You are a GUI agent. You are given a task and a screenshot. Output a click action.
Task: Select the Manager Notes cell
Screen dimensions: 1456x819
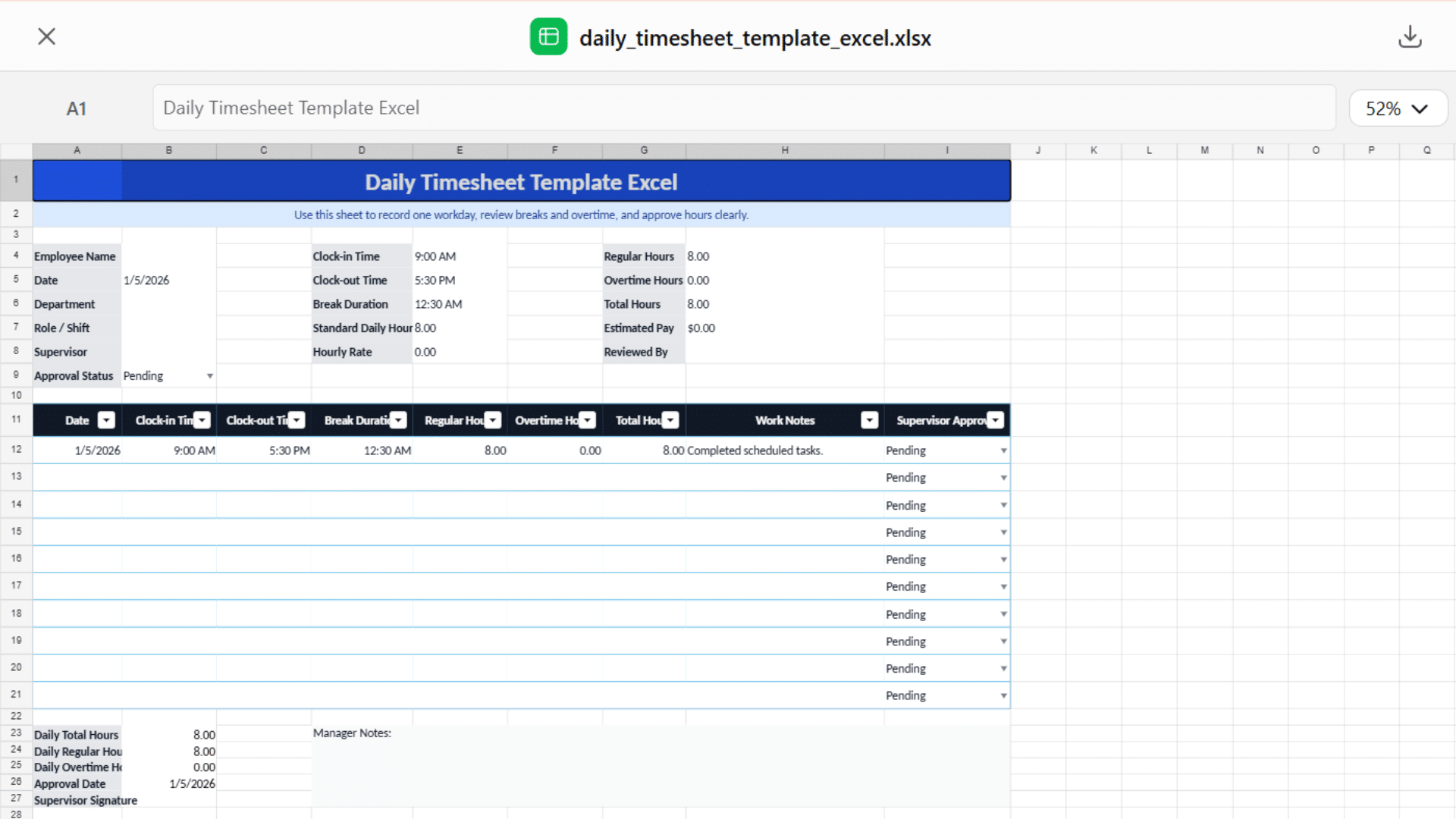pyautogui.click(x=661, y=766)
